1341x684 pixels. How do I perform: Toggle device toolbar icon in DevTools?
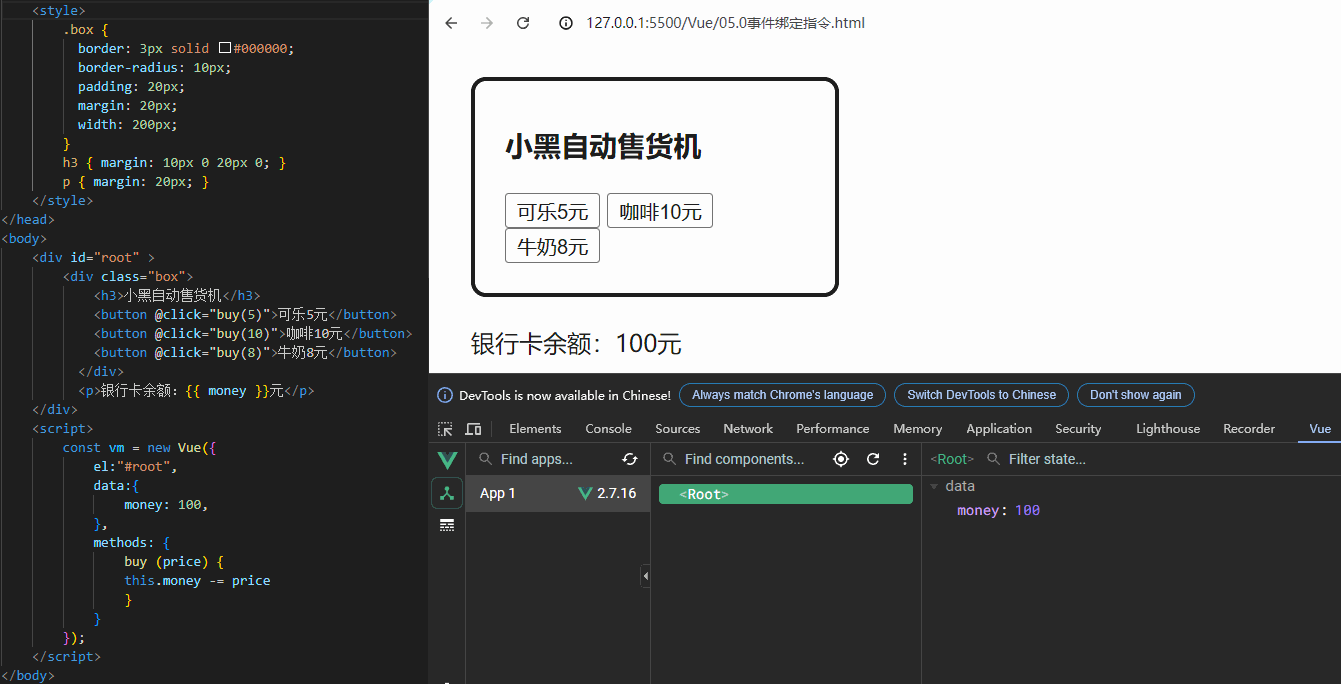(x=473, y=429)
